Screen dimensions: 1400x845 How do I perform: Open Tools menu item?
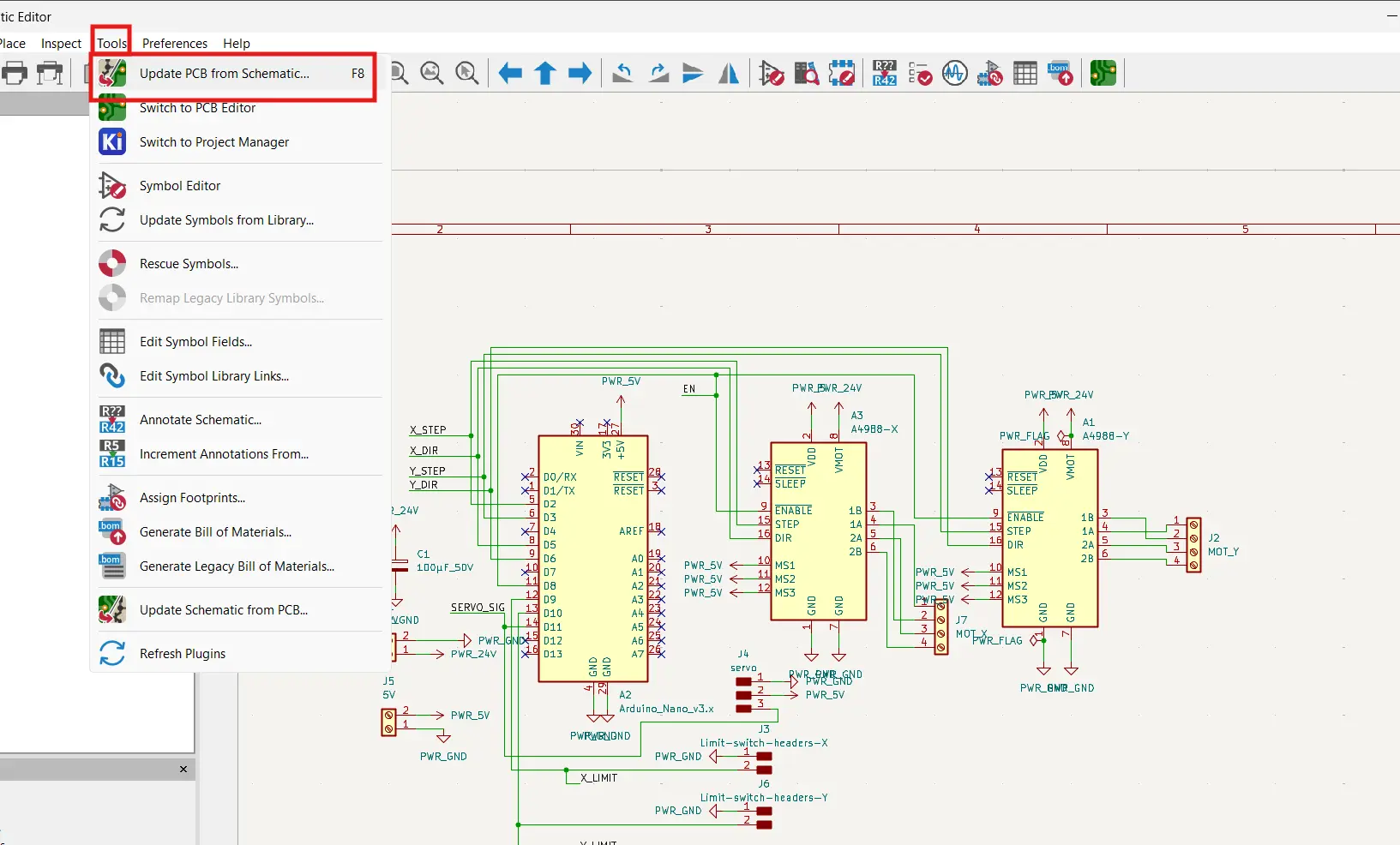tap(111, 43)
